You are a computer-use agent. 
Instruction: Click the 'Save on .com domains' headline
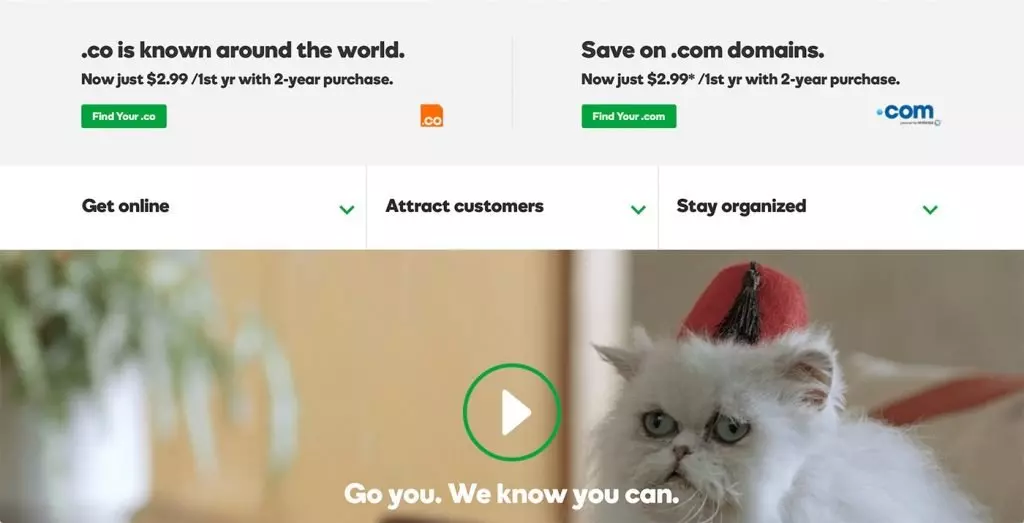[x=703, y=50]
